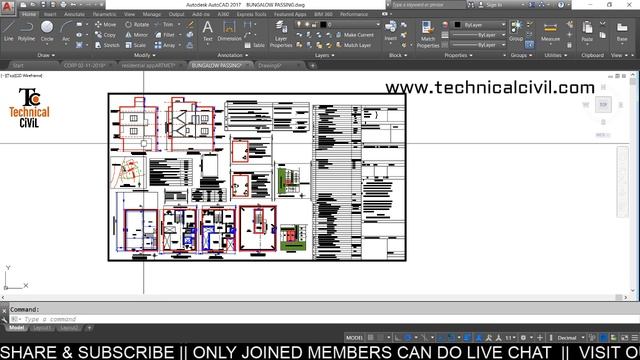Toggle ortho mode in status bar
640x360 pixels.
point(397,338)
